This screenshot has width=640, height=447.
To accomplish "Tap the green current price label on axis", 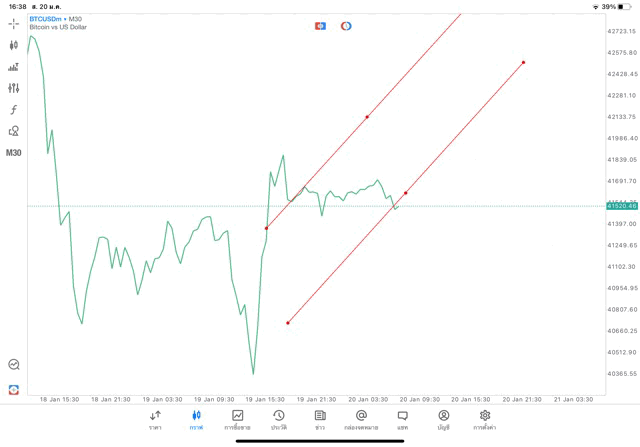I will coord(620,206).
